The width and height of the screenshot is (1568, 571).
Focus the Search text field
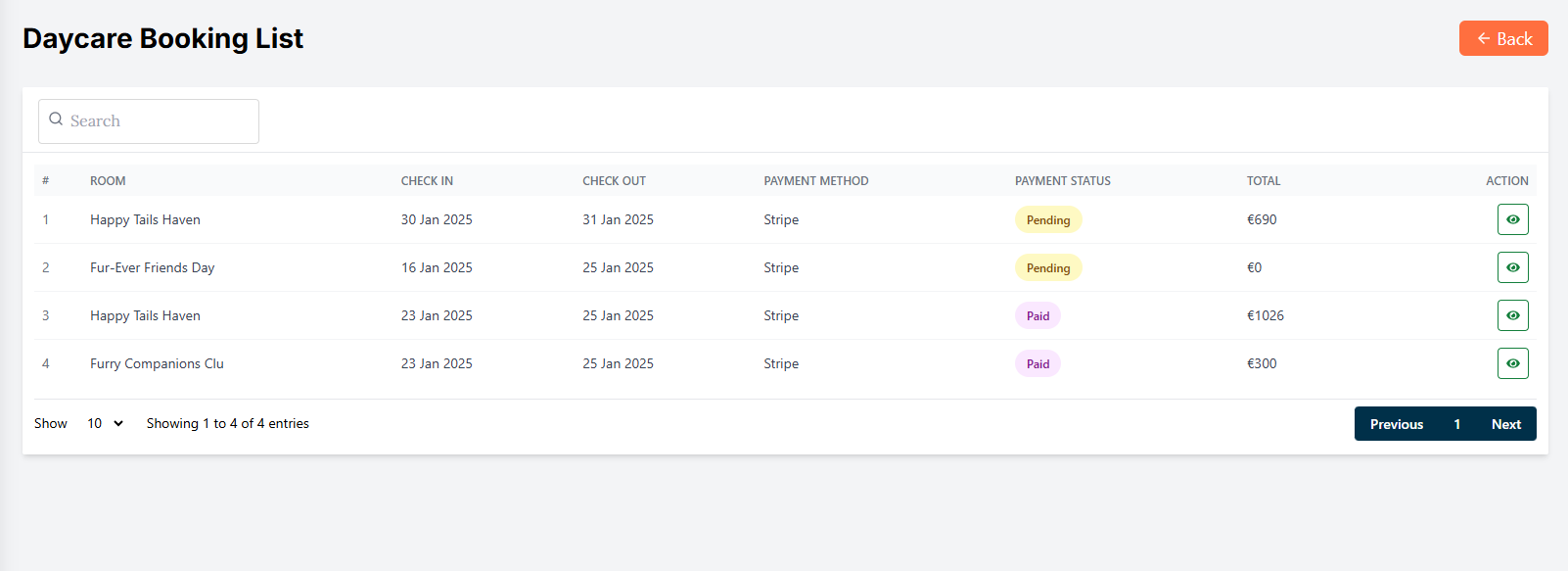point(157,121)
